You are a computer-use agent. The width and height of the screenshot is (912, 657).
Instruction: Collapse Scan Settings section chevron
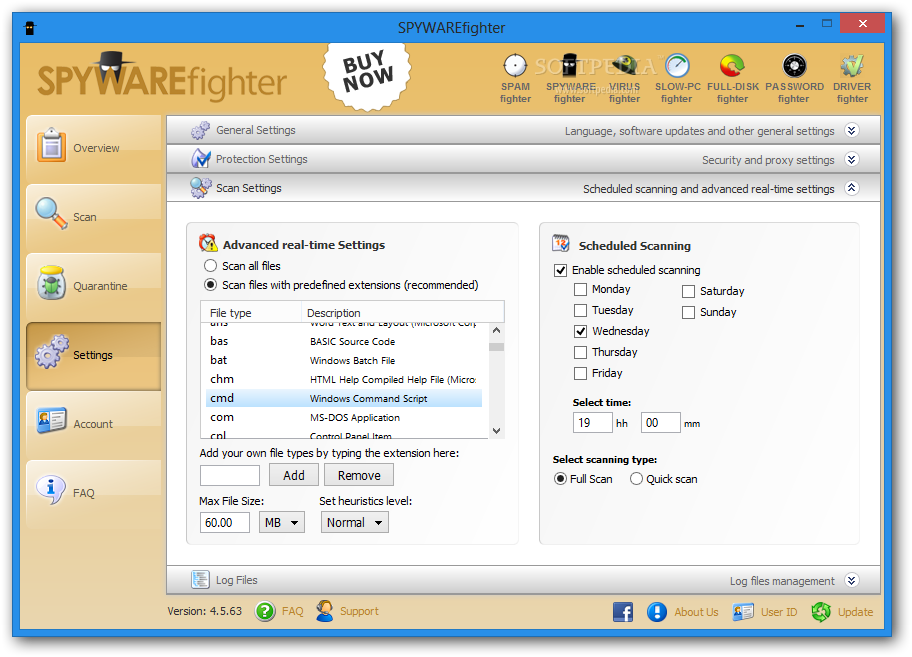click(852, 188)
